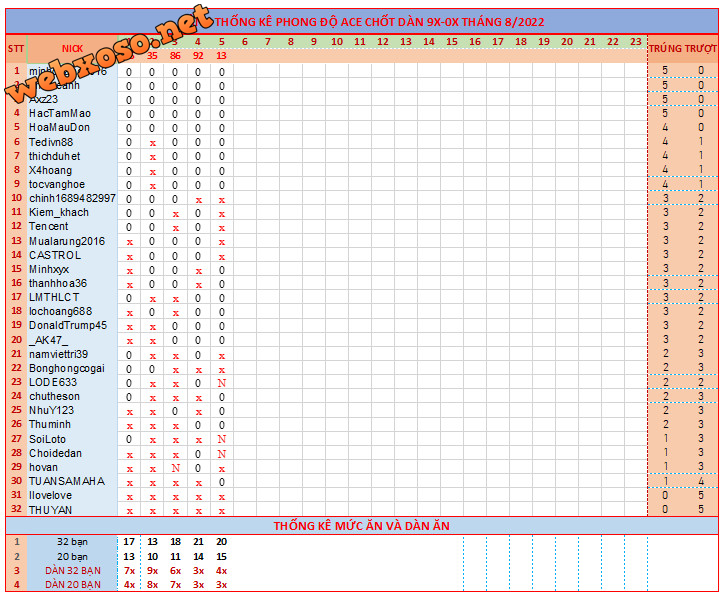
Task: Click value '18' in the 32 bạn row
Action: 175,542
